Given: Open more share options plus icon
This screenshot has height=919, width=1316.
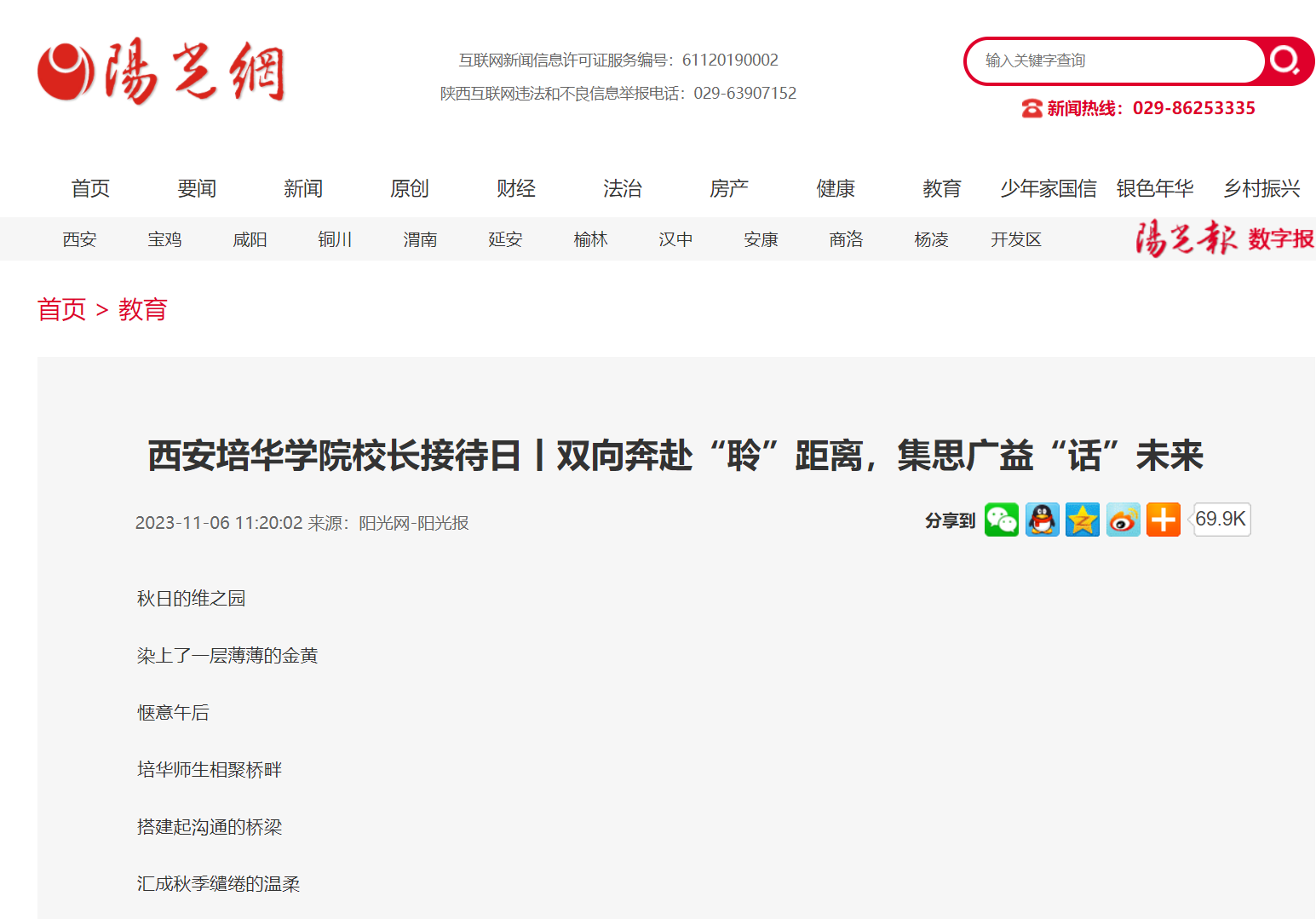Looking at the screenshot, I should [1163, 520].
